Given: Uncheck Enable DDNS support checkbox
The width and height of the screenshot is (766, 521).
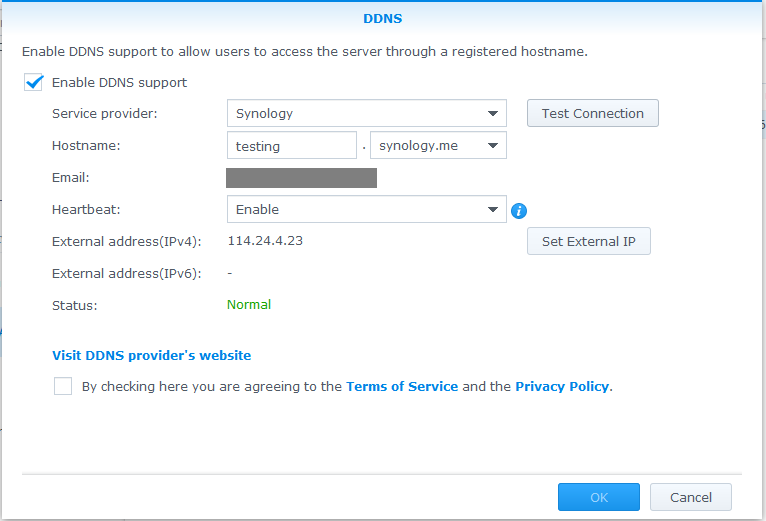Looking at the screenshot, I should pos(34,83).
